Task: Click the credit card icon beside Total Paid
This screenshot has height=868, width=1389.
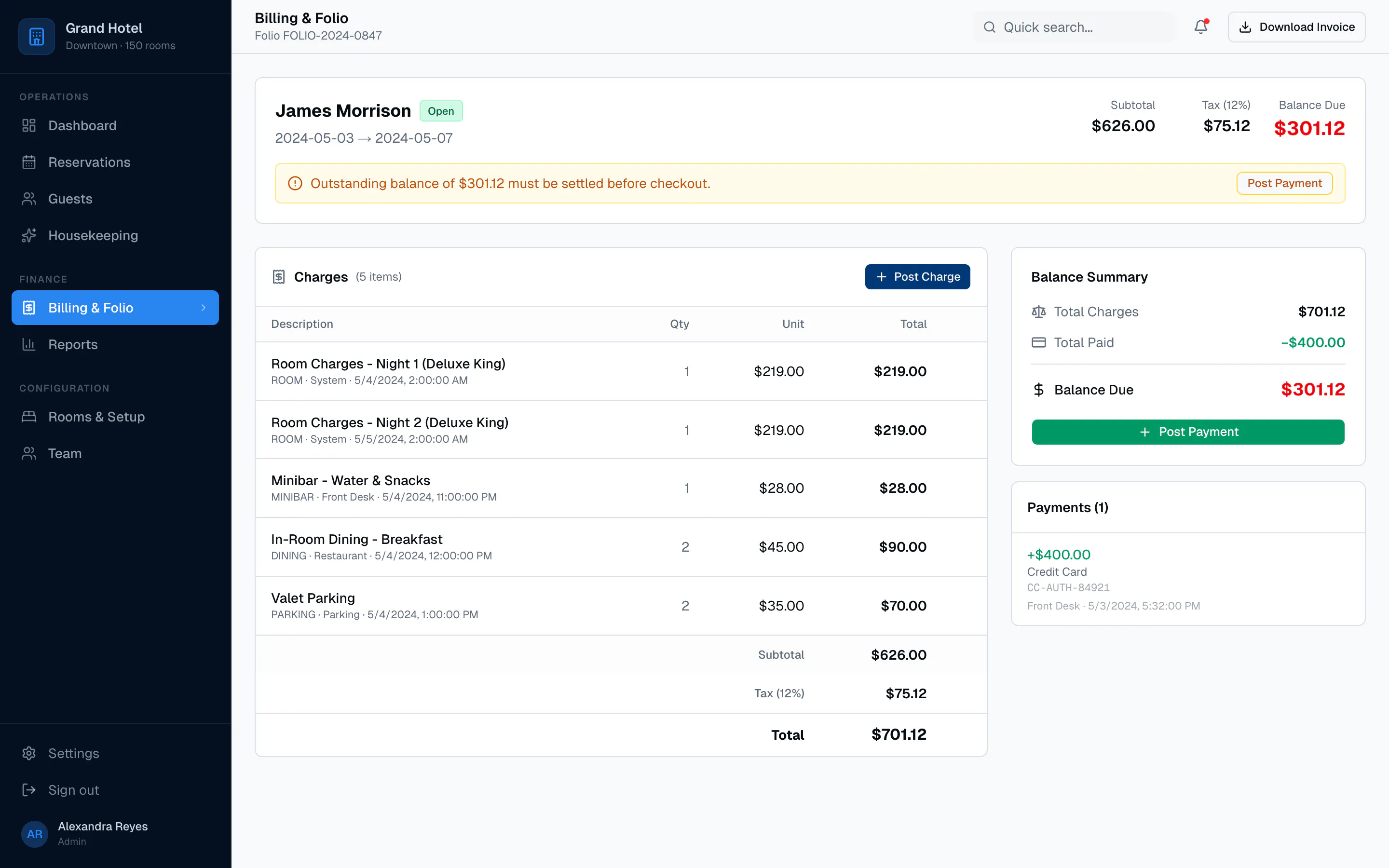Action: click(1038, 343)
